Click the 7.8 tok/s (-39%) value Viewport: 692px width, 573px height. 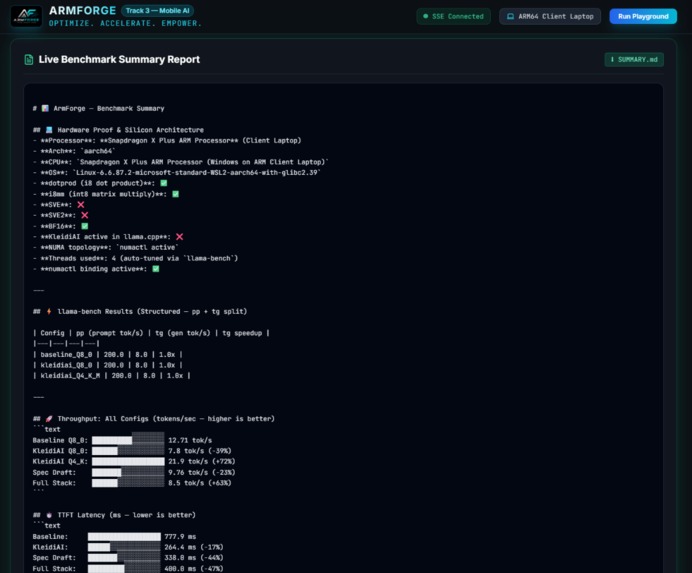pos(200,451)
